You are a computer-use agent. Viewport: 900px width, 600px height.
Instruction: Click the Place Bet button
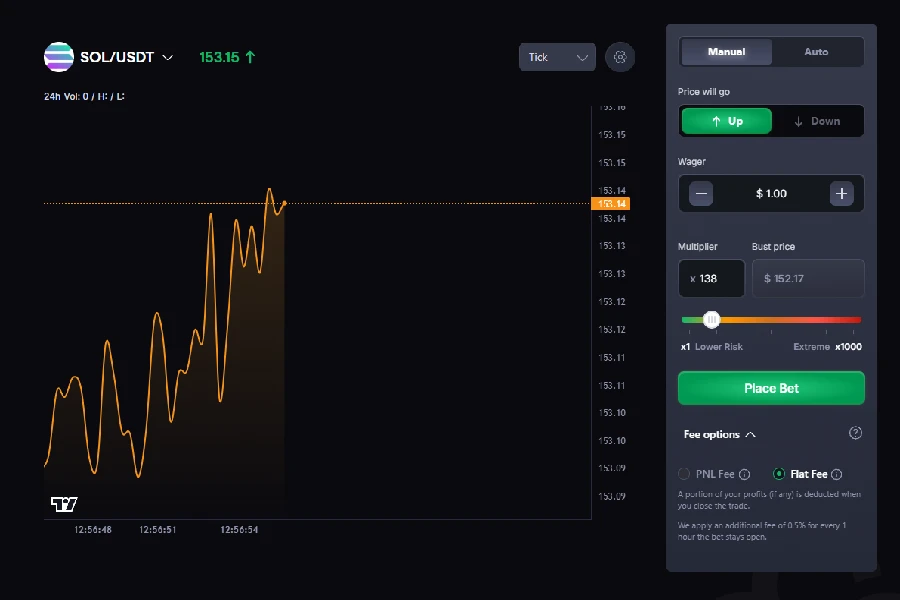click(771, 387)
